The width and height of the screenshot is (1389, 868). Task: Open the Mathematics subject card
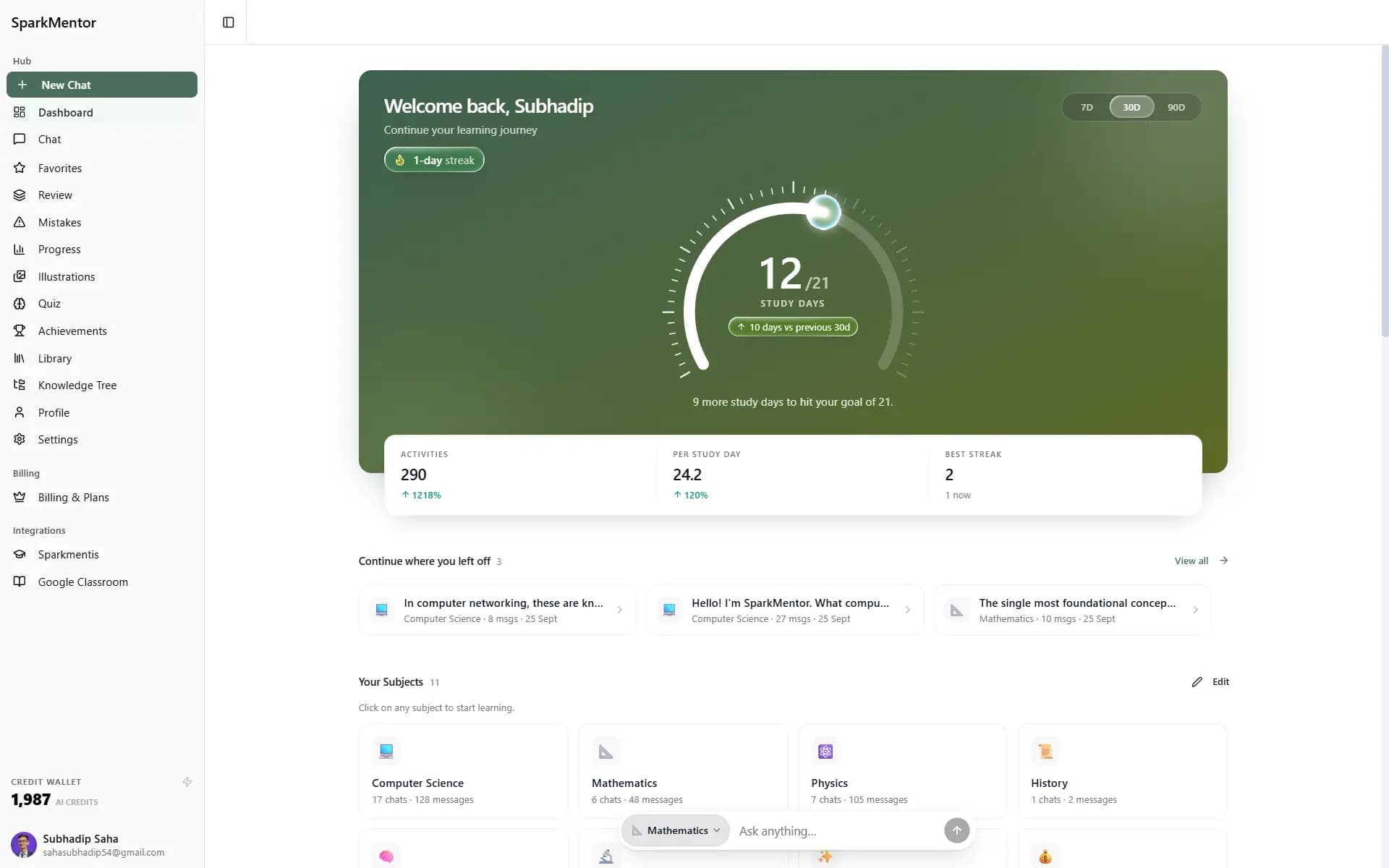683,771
